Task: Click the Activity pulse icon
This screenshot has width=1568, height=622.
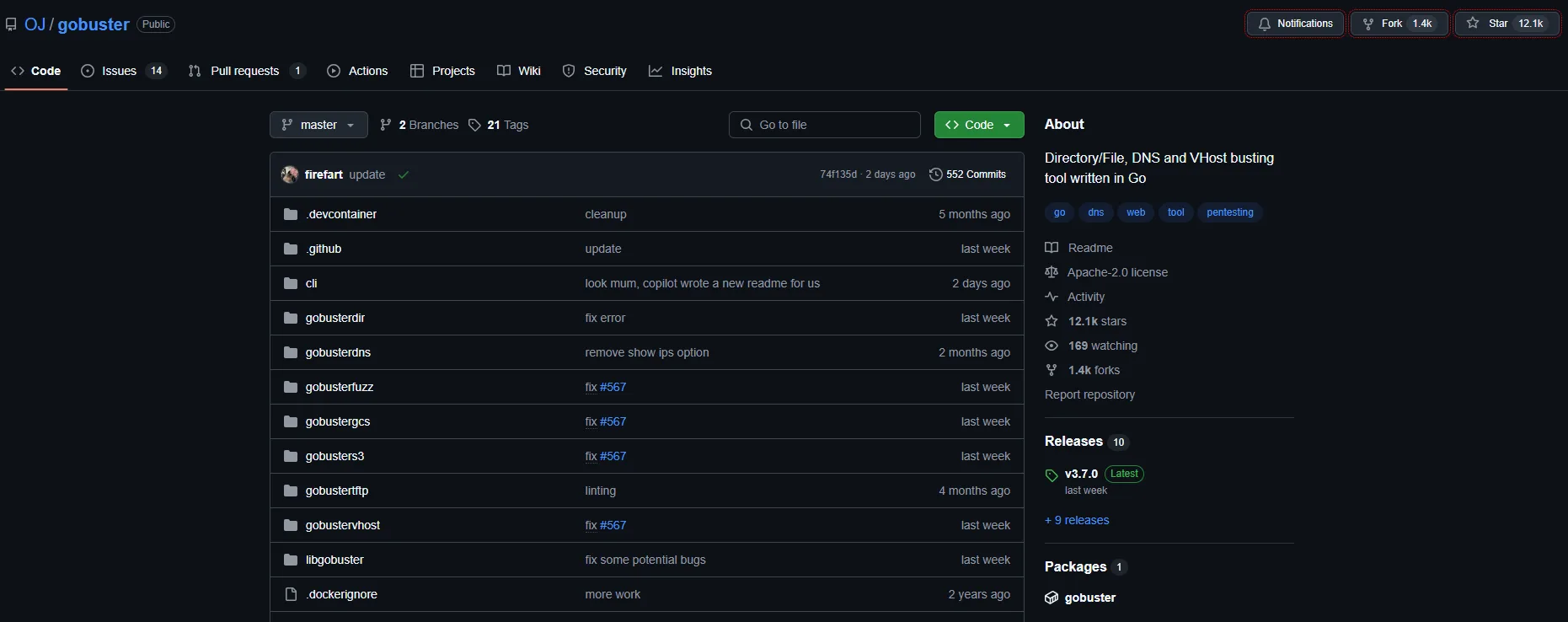Action: (1052, 297)
